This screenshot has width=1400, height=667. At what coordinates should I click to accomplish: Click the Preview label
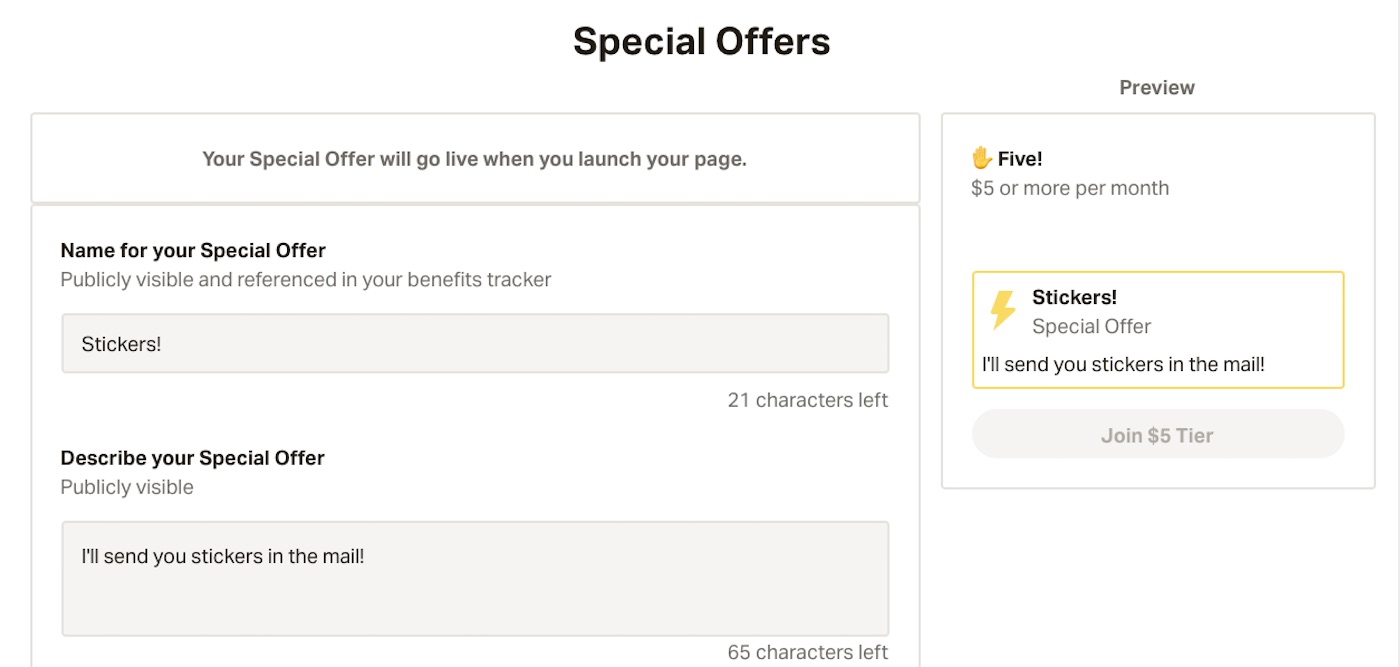[x=1157, y=88]
